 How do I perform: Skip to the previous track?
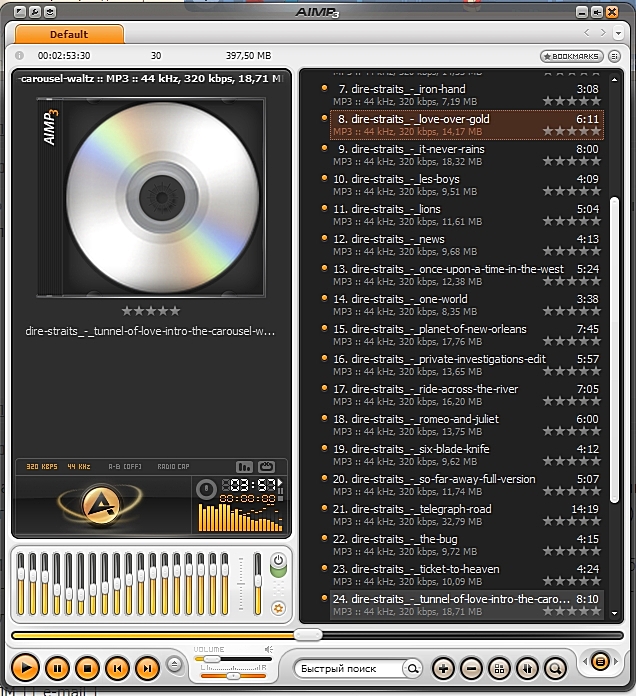tap(118, 668)
